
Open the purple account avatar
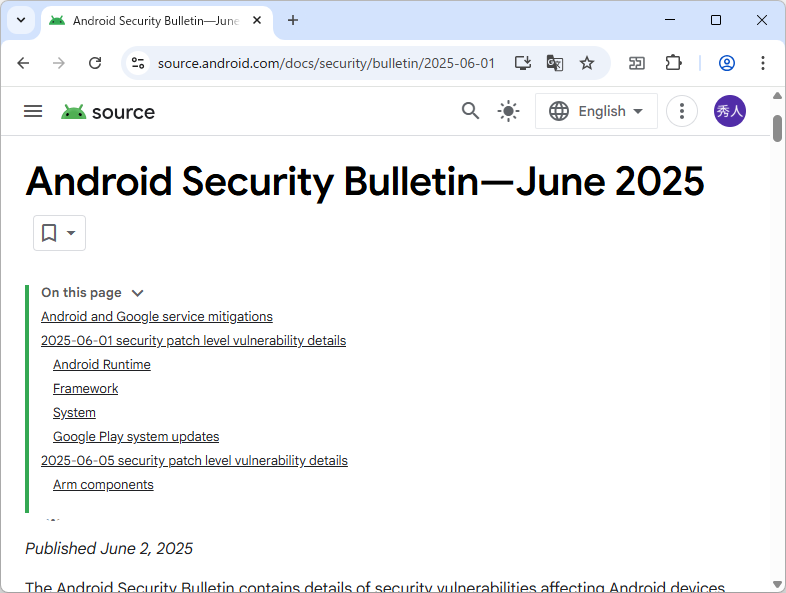click(x=730, y=111)
